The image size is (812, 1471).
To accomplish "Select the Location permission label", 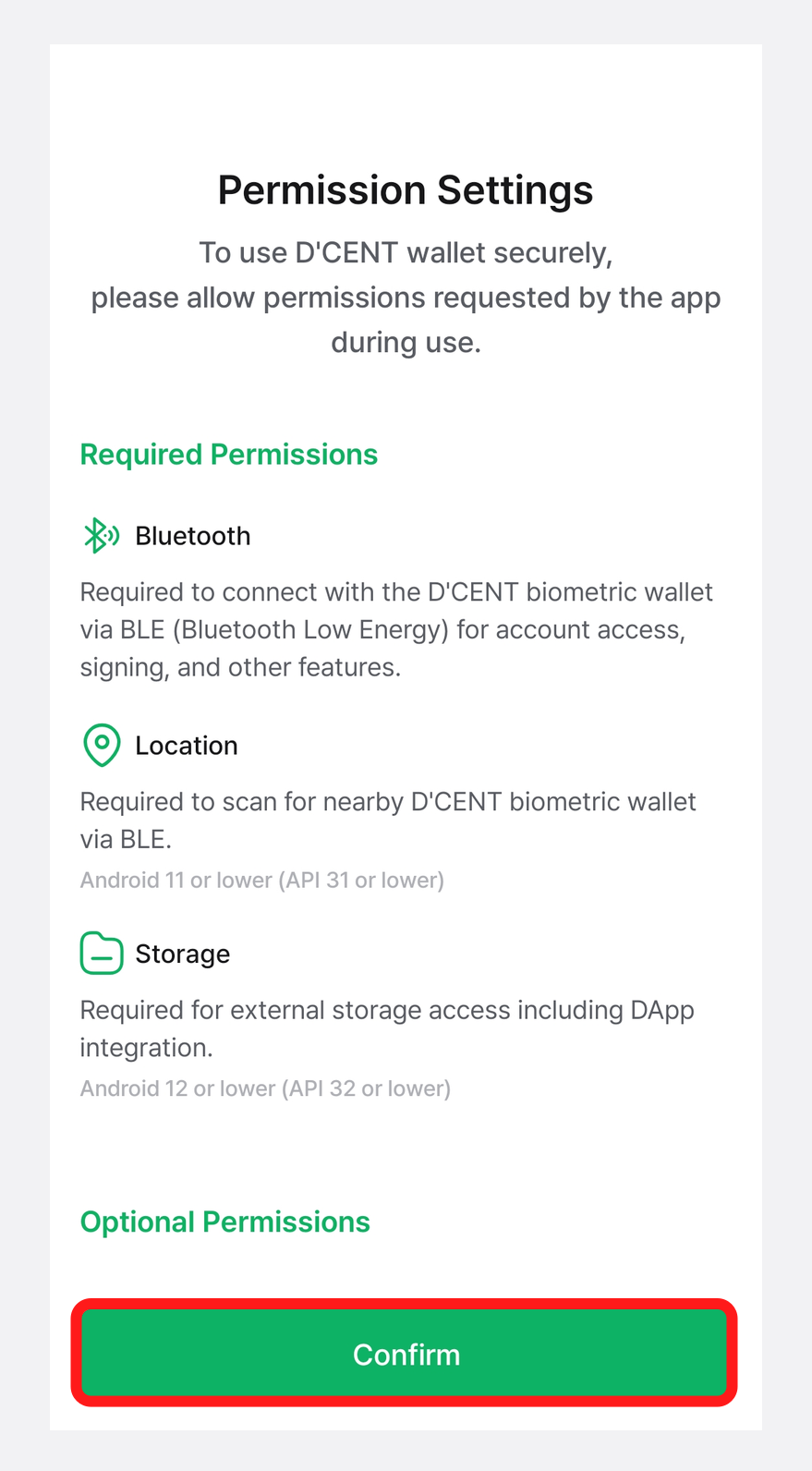I will tap(187, 746).
